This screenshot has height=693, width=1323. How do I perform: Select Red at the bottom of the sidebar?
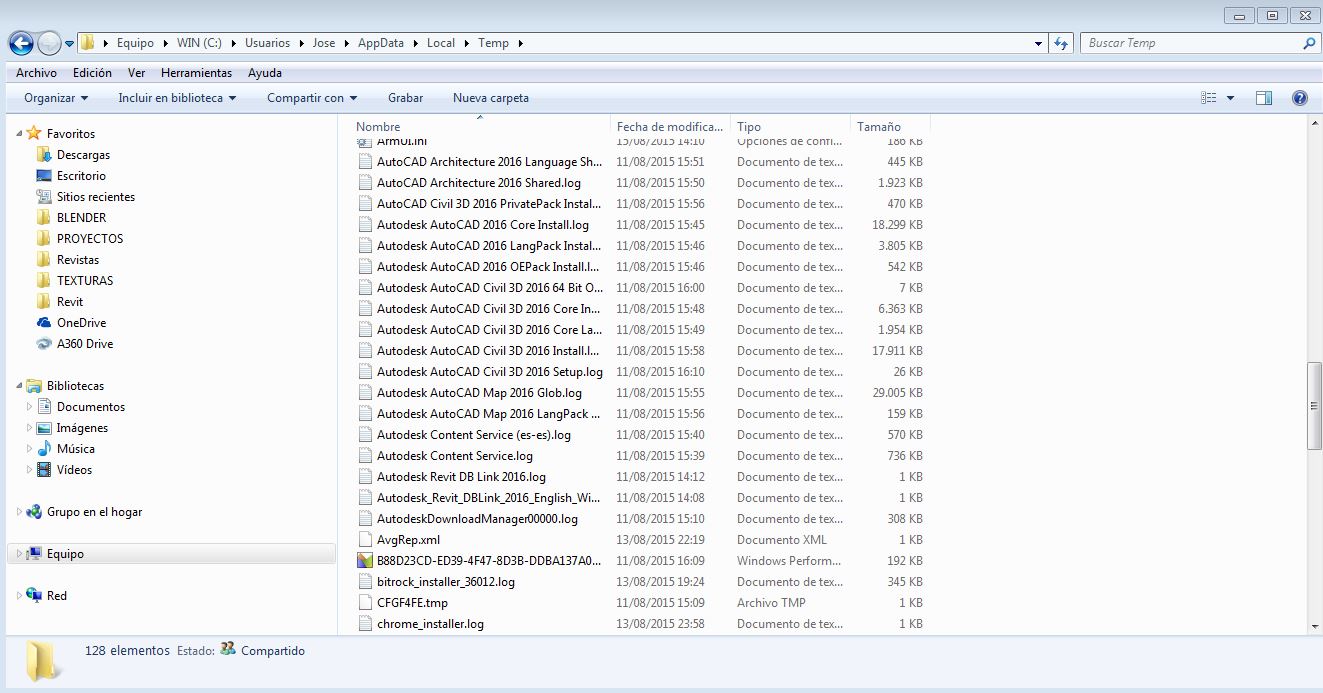coord(57,595)
